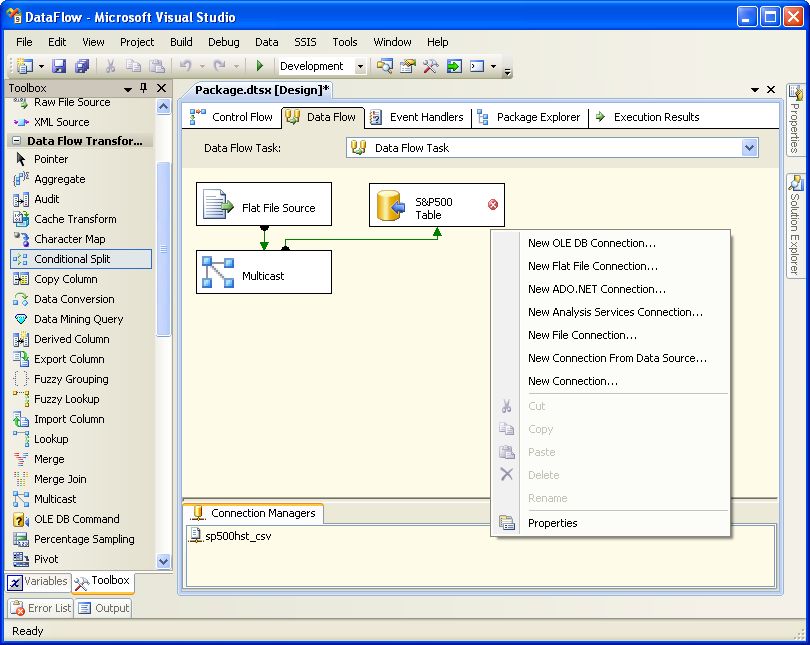This screenshot has width=810, height=645.
Task: Click Properties in the context menu
Action: pyautogui.click(x=552, y=523)
